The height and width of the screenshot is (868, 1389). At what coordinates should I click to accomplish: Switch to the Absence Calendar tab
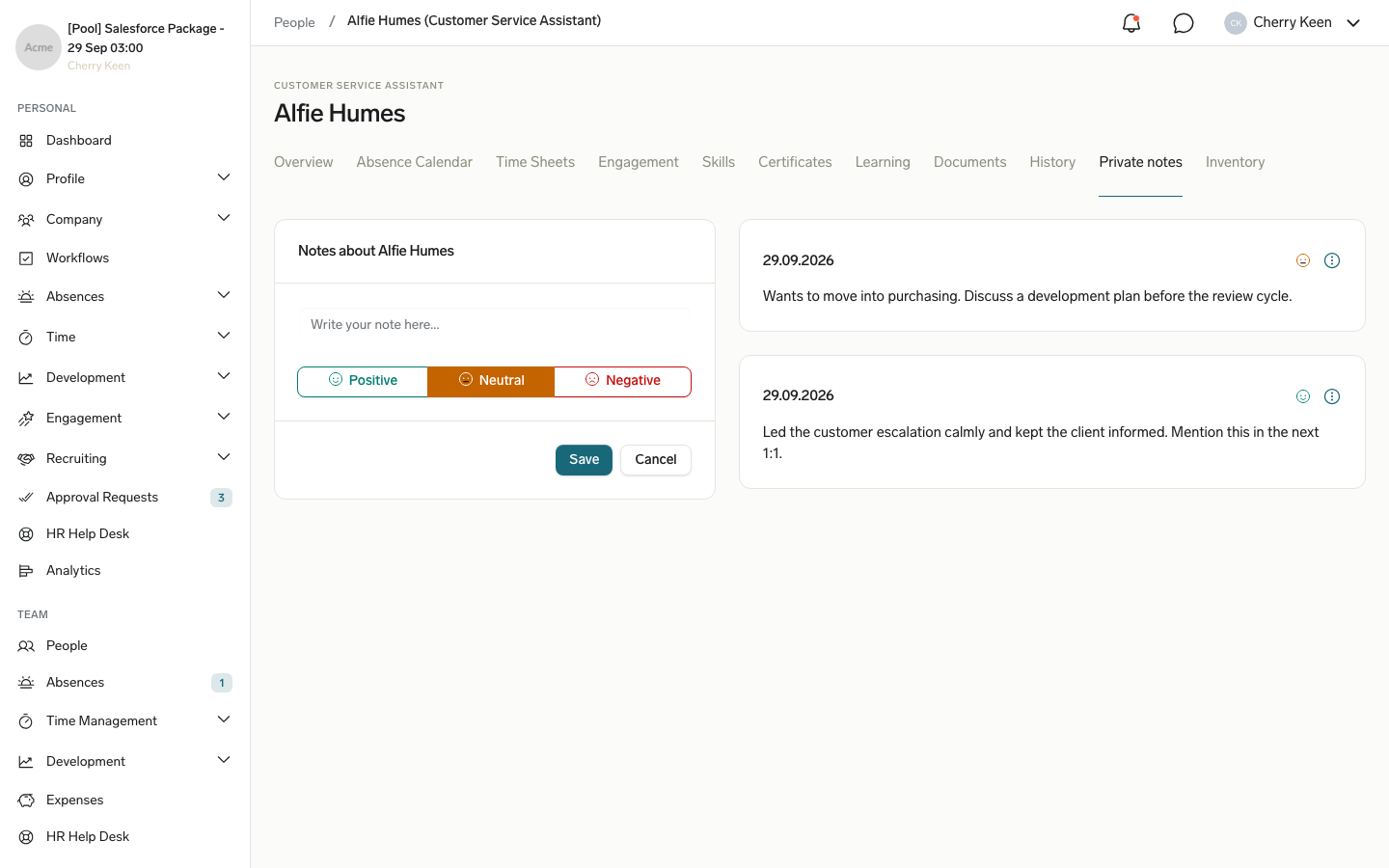pos(415,162)
